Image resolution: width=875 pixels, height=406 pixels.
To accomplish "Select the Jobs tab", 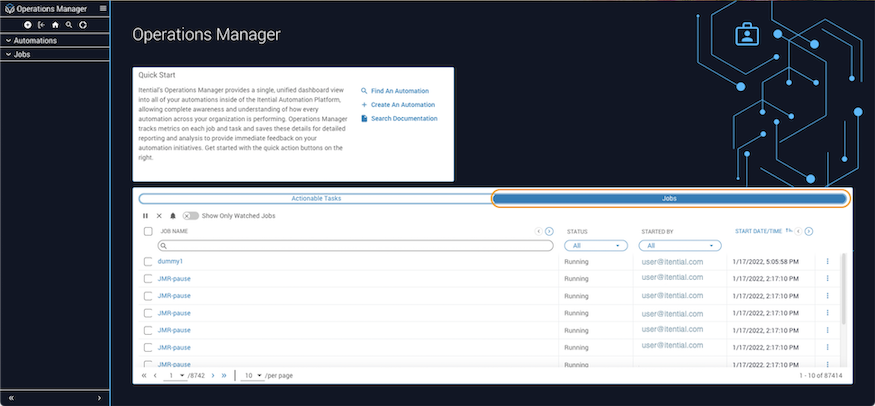I will pyautogui.click(x=670, y=198).
